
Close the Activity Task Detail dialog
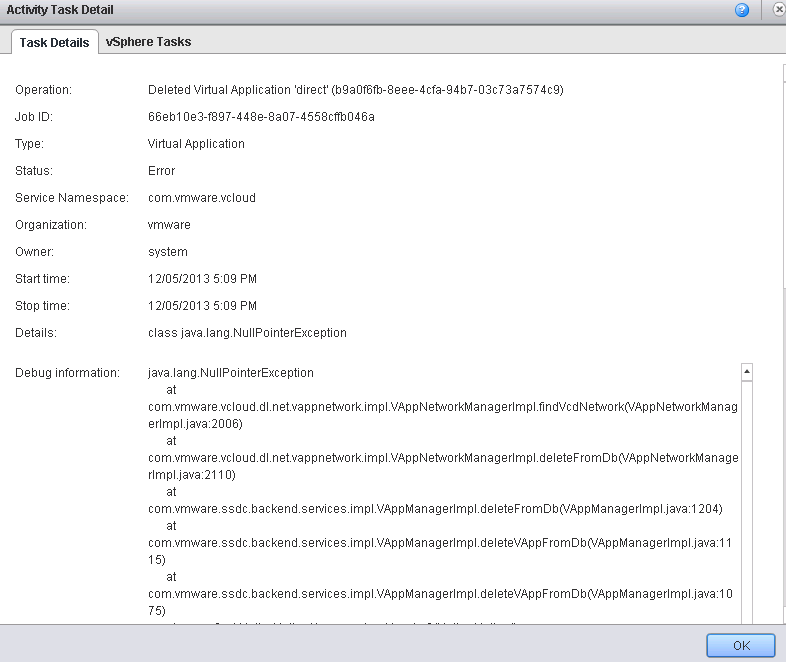779,10
